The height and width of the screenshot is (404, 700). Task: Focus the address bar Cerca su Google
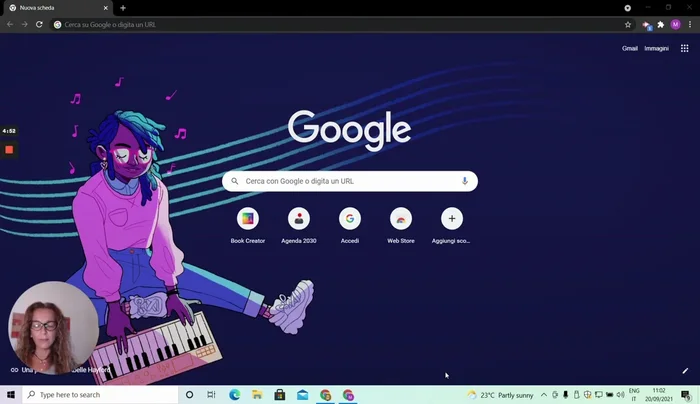[x=337, y=25]
